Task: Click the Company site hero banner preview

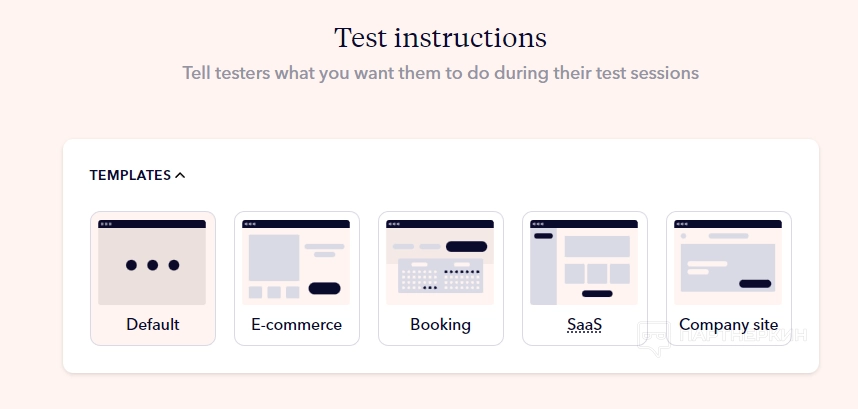Action: pyautogui.click(x=728, y=265)
